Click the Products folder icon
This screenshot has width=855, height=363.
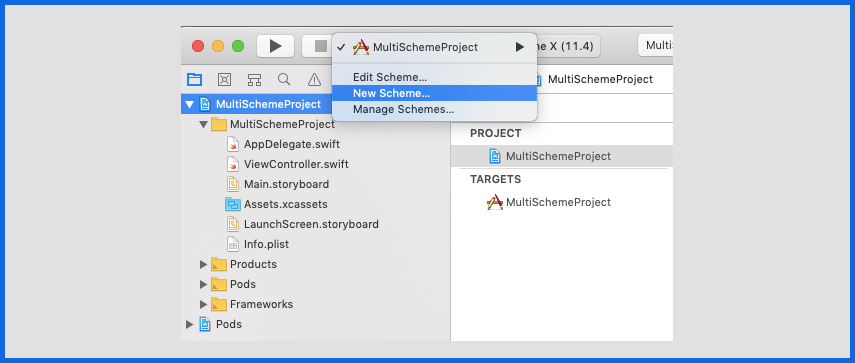(x=219, y=264)
